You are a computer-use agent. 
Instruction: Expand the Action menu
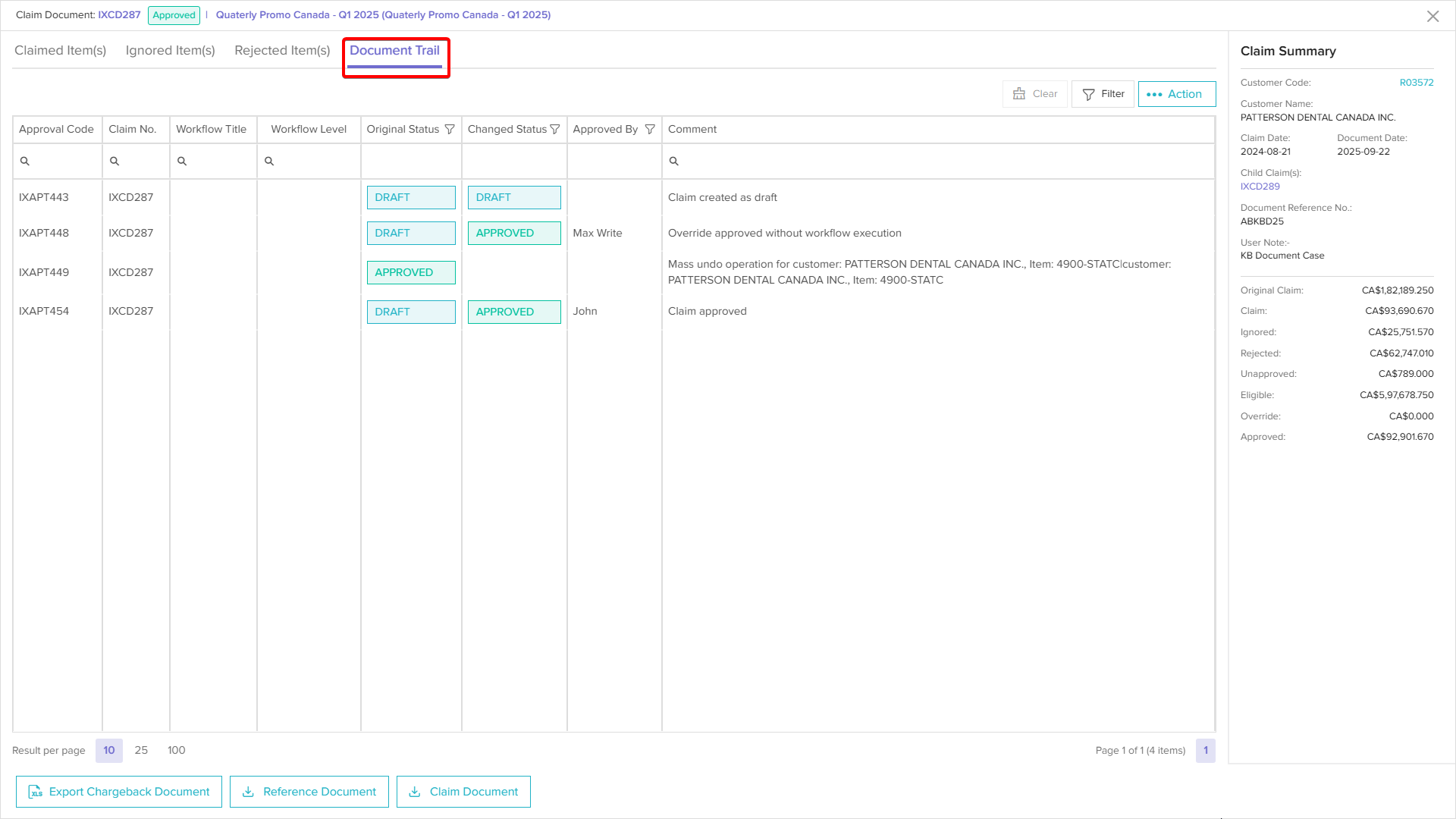1176,94
